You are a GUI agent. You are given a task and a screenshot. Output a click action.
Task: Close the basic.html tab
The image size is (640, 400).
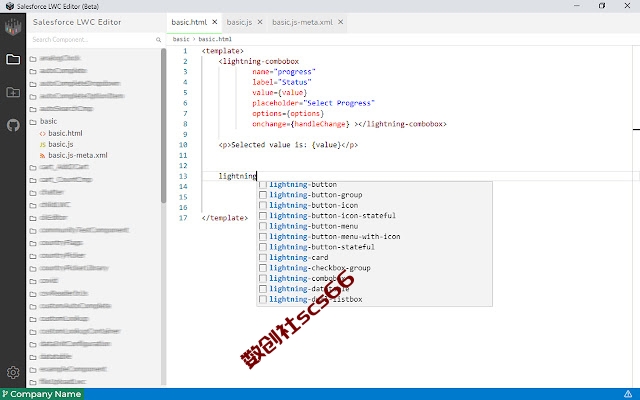click(x=215, y=22)
